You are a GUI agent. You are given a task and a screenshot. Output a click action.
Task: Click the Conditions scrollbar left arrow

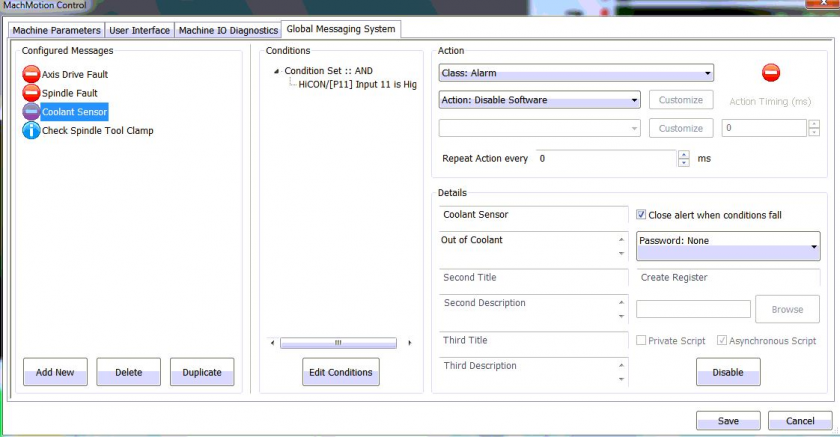click(272, 343)
